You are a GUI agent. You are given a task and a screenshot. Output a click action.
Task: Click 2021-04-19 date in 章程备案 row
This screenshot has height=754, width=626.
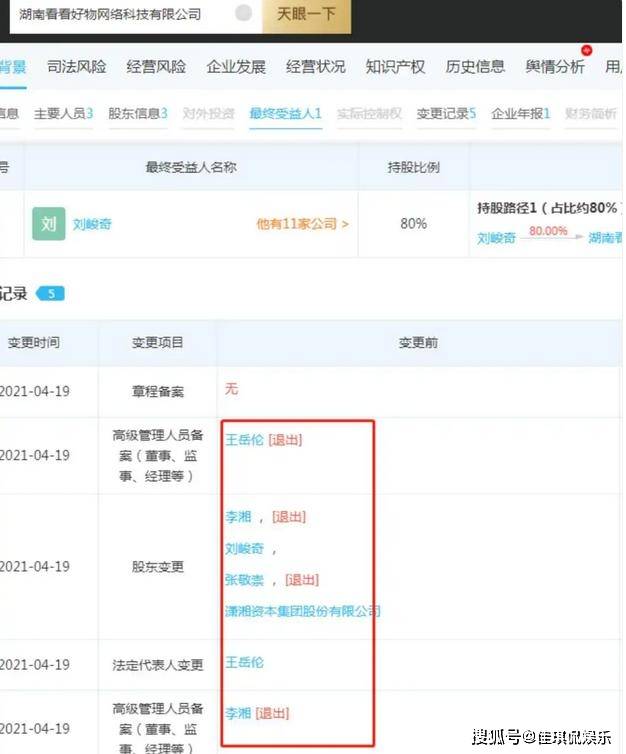pyautogui.click(x=35, y=391)
